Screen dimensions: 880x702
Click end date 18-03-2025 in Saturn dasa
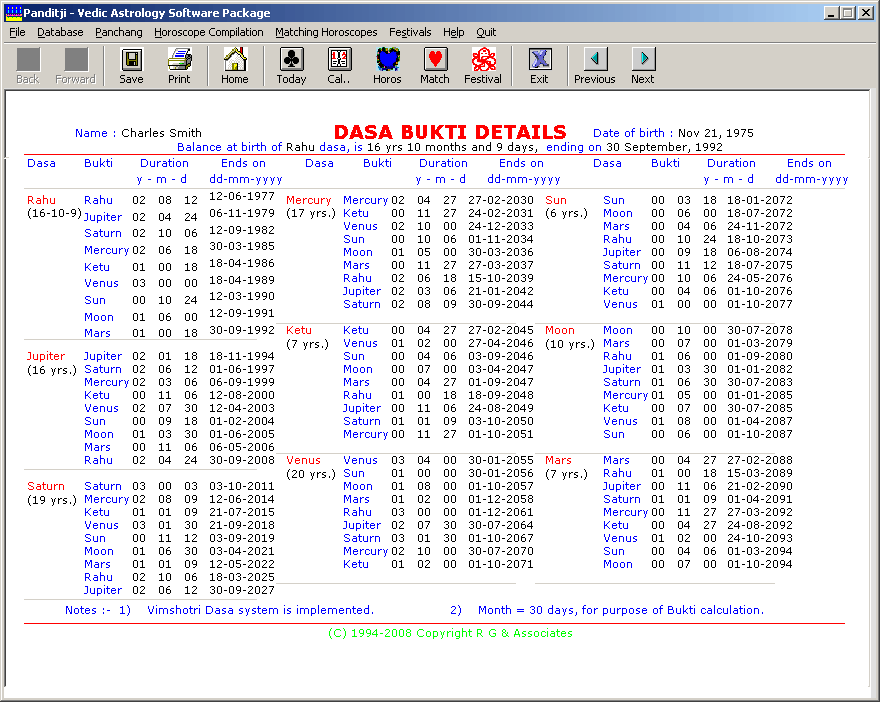(242, 577)
